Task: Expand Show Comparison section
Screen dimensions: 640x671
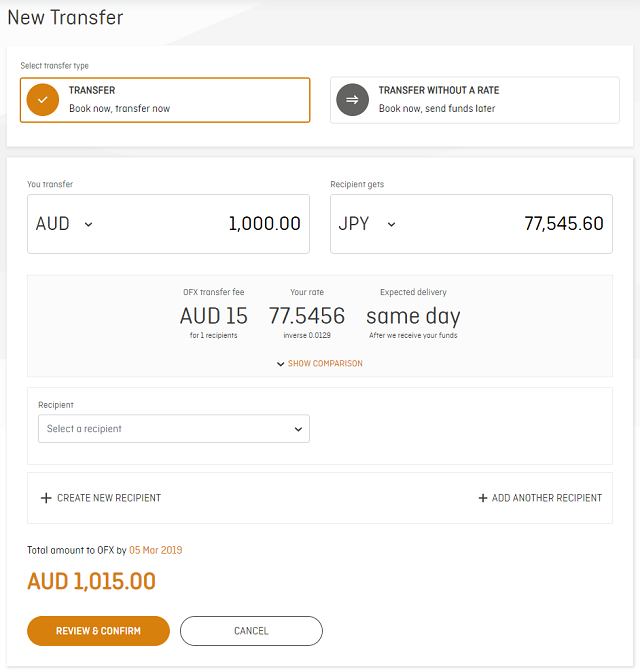Action: pos(320,364)
